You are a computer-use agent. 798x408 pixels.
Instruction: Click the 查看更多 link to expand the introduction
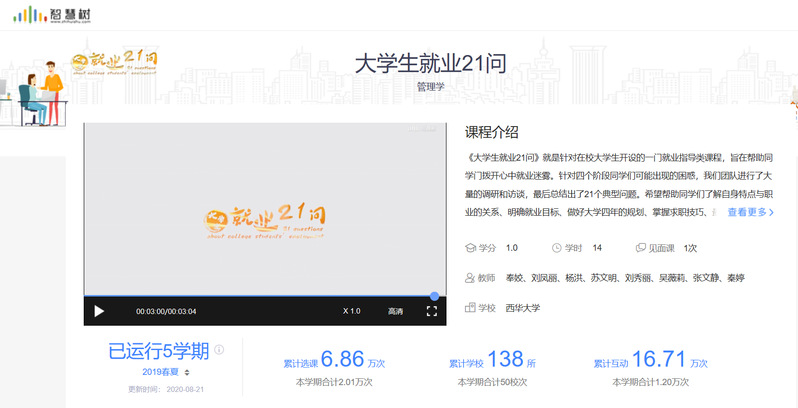[x=751, y=212]
